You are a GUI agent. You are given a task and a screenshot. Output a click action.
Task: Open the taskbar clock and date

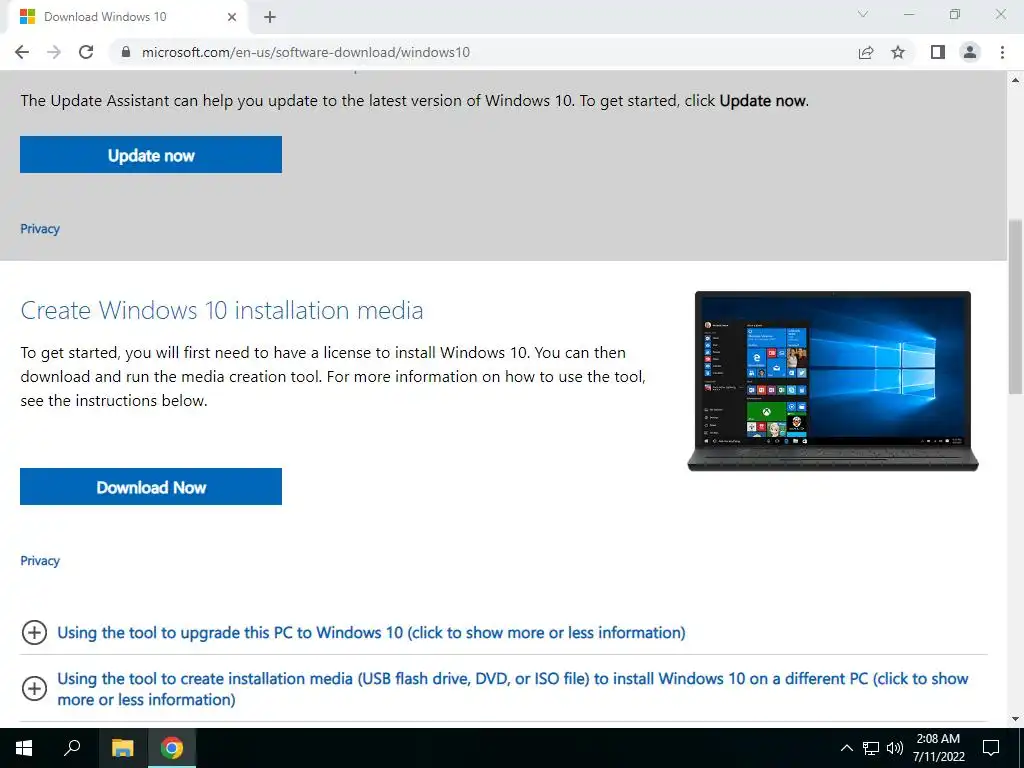(938, 748)
